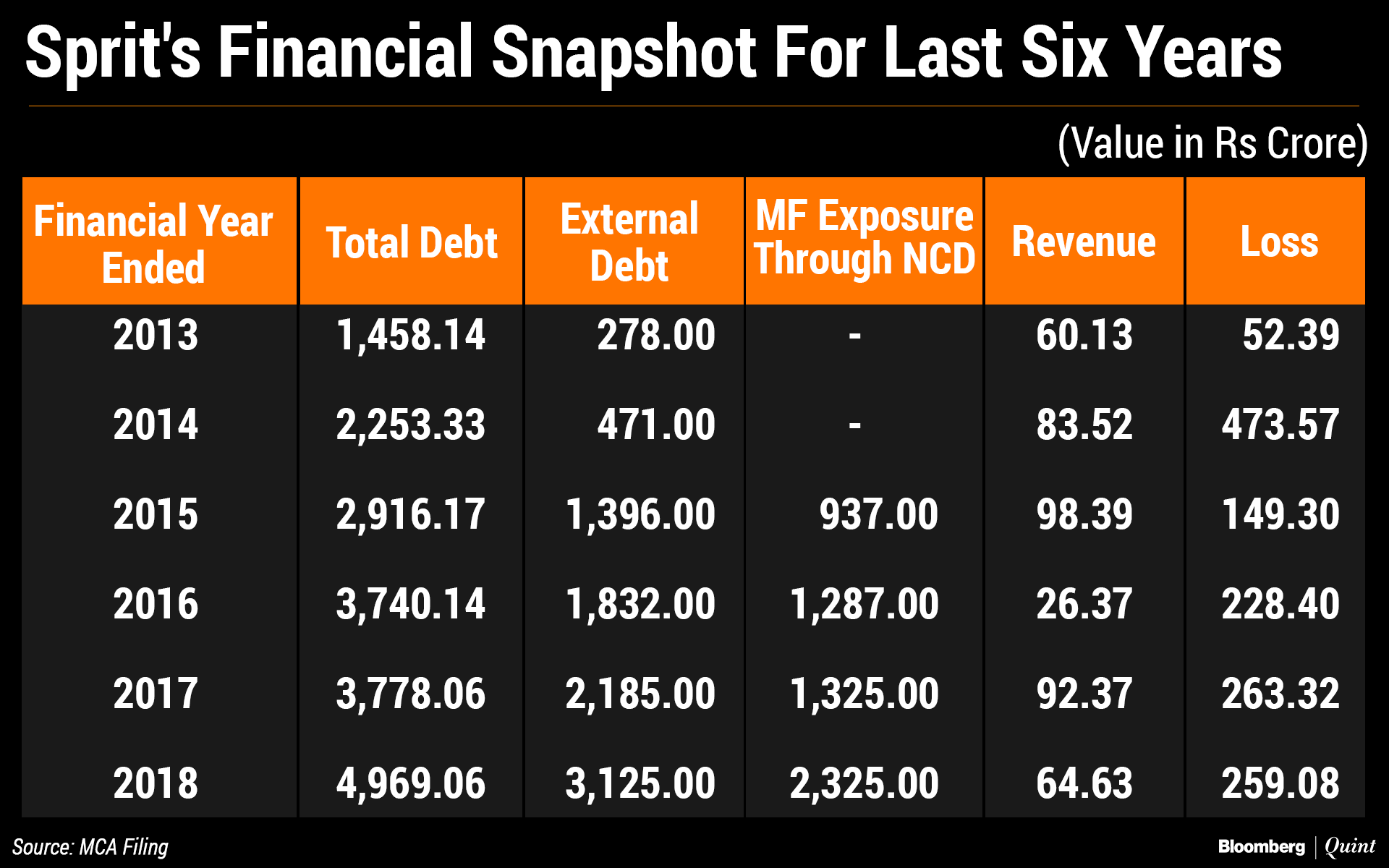Click the 2016 revenue value 26.37
Image resolution: width=1389 pixels, height=868 pixels.
pyautogui.click(x=1084, y=604)
